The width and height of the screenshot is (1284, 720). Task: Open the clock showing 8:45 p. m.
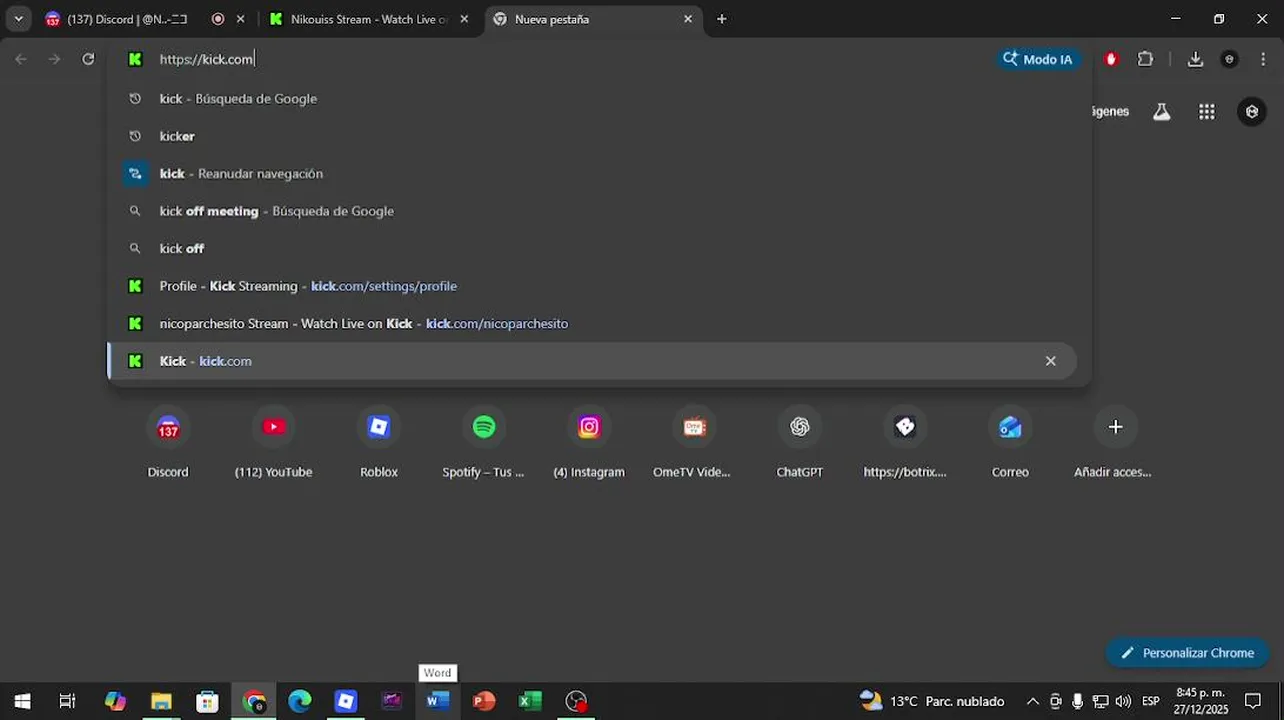[x=1201, y=701]
